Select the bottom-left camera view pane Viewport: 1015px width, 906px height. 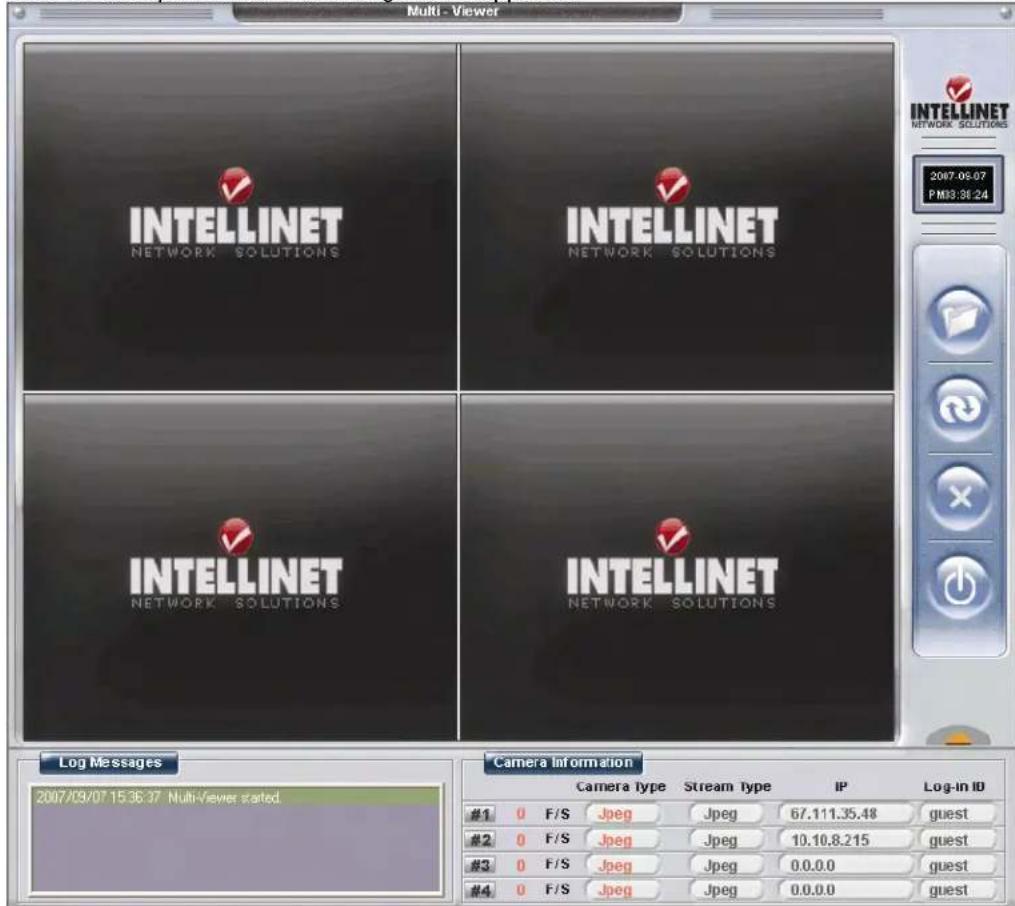(x=240, y=568)
